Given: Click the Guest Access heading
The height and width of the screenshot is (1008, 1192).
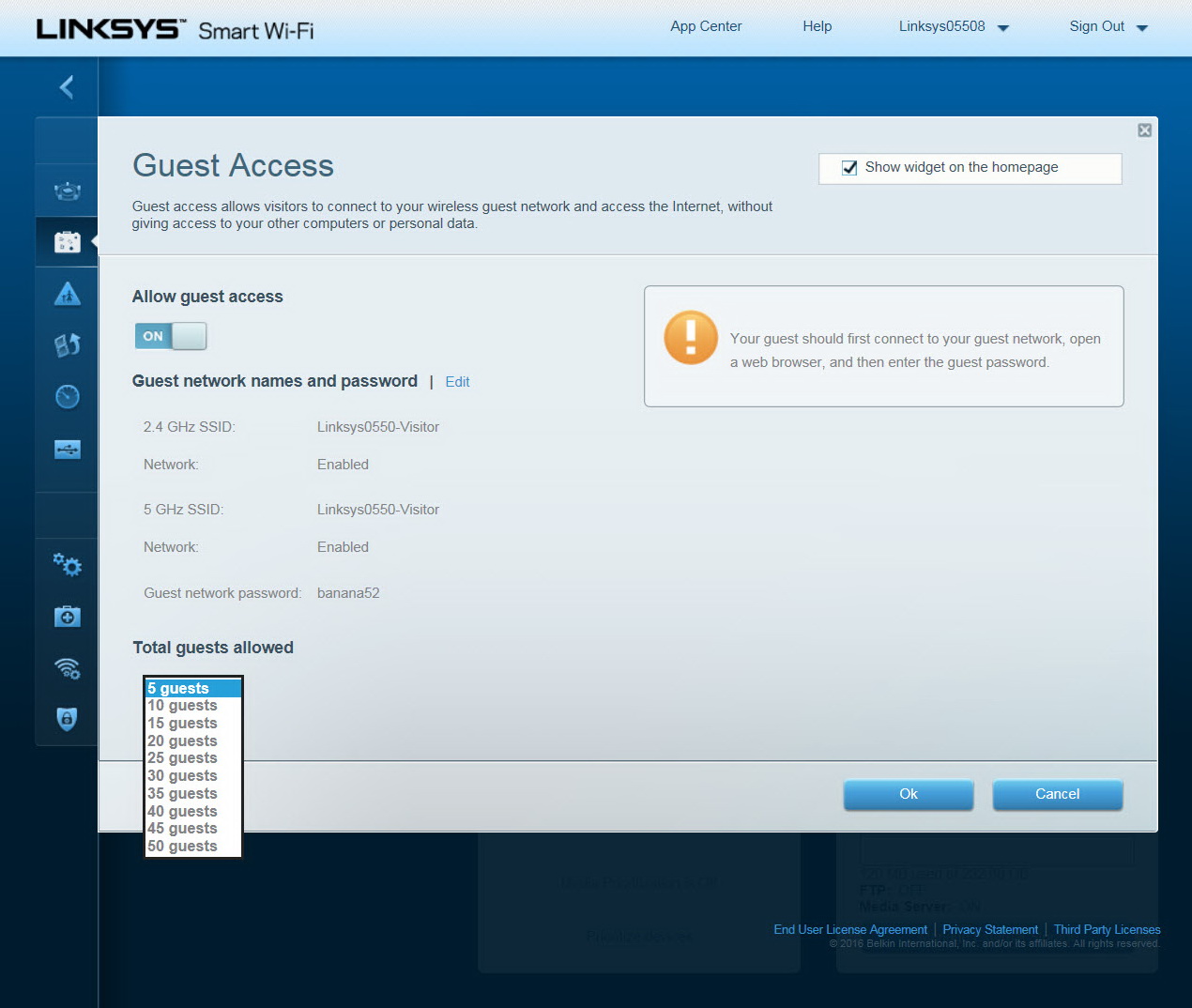Looking at the screenshot, I should (233, 165).
